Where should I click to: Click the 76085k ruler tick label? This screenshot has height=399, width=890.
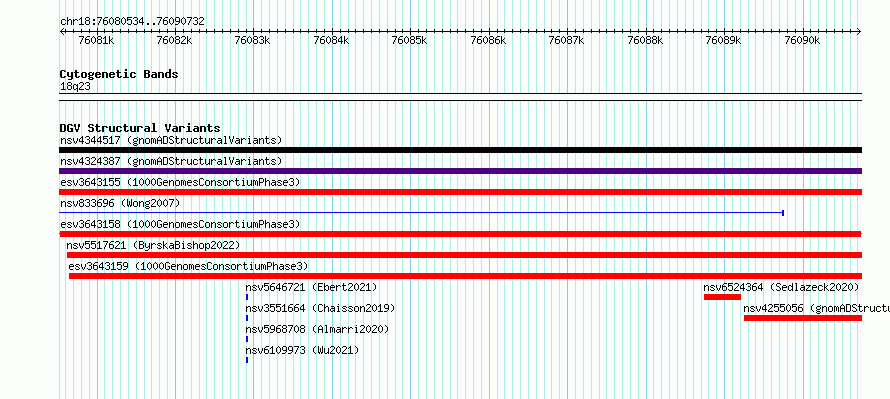410,40
